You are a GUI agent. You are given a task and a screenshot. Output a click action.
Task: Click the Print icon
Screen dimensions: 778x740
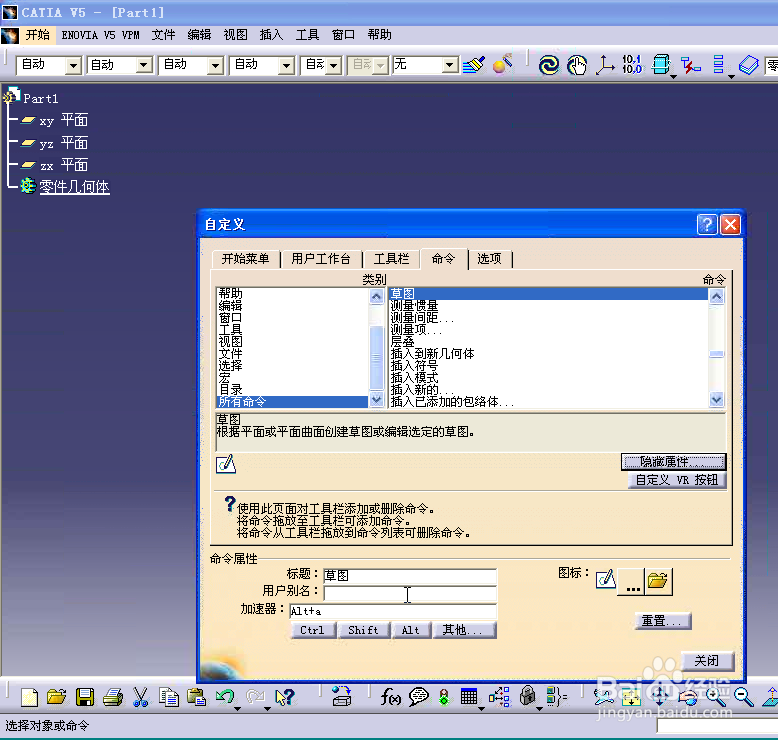pos(113,697)
